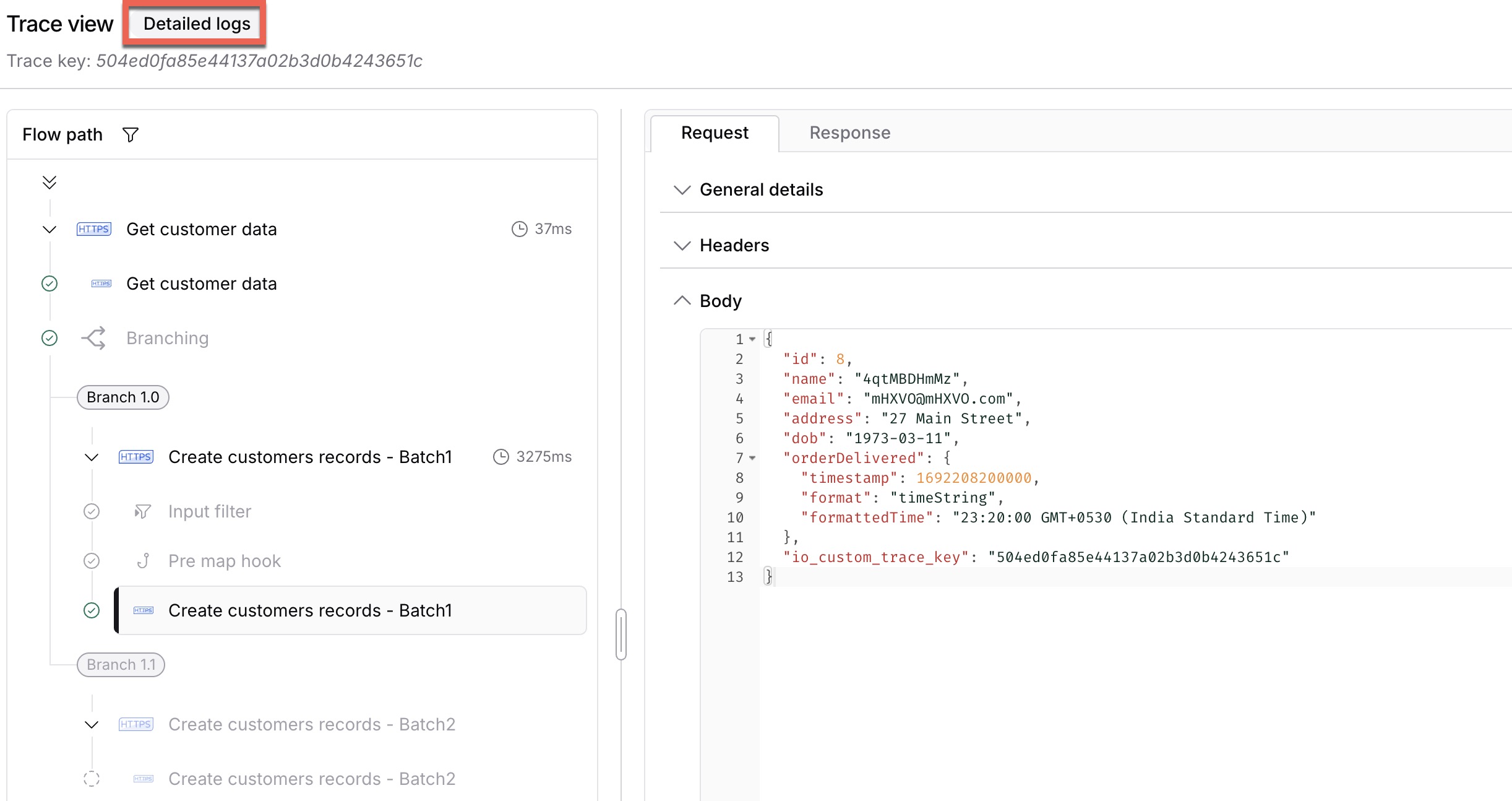Click the address value "27 Main Street"

point(952,418)
